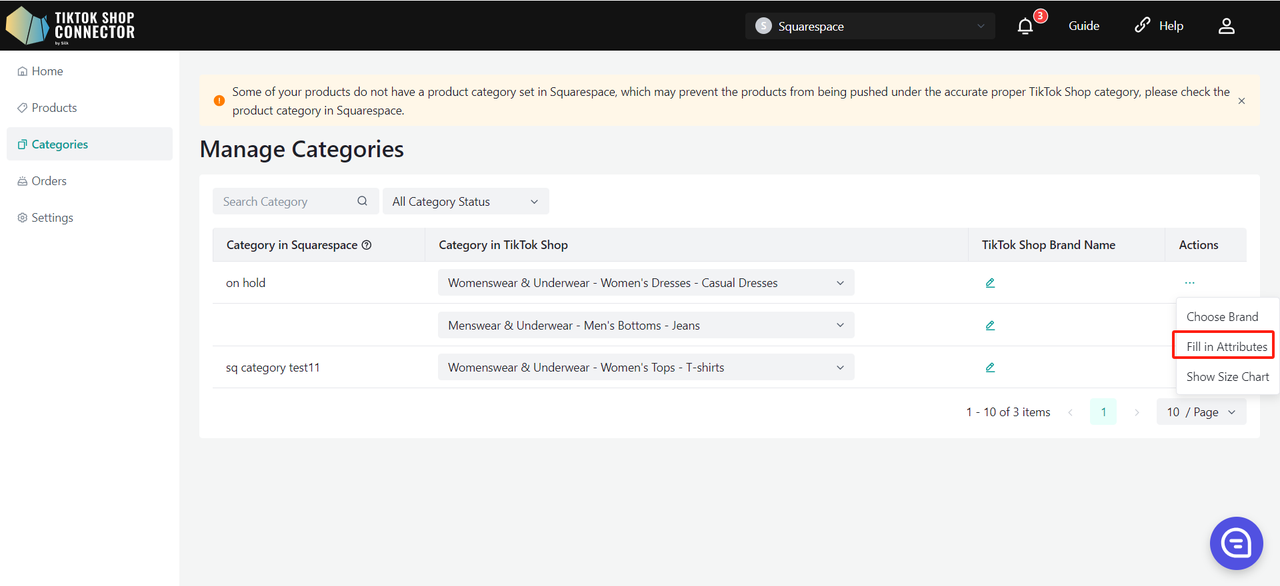Image resolution: width=1280 pixels, height=586 pixels.
Task: Click the Squarespace S avatar icon
Action: (x=764, y=26)
